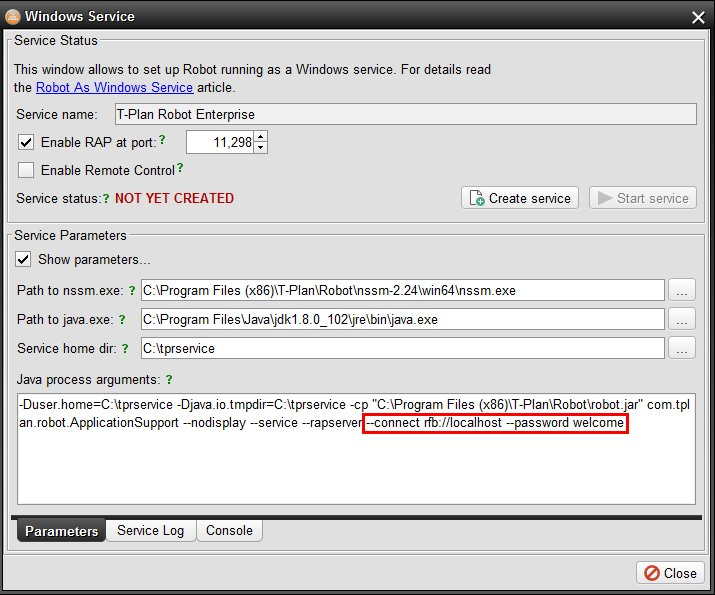This screenshot has width=715, height=595.
Task: Browse for java.exe path
Action: pos(682,319)
